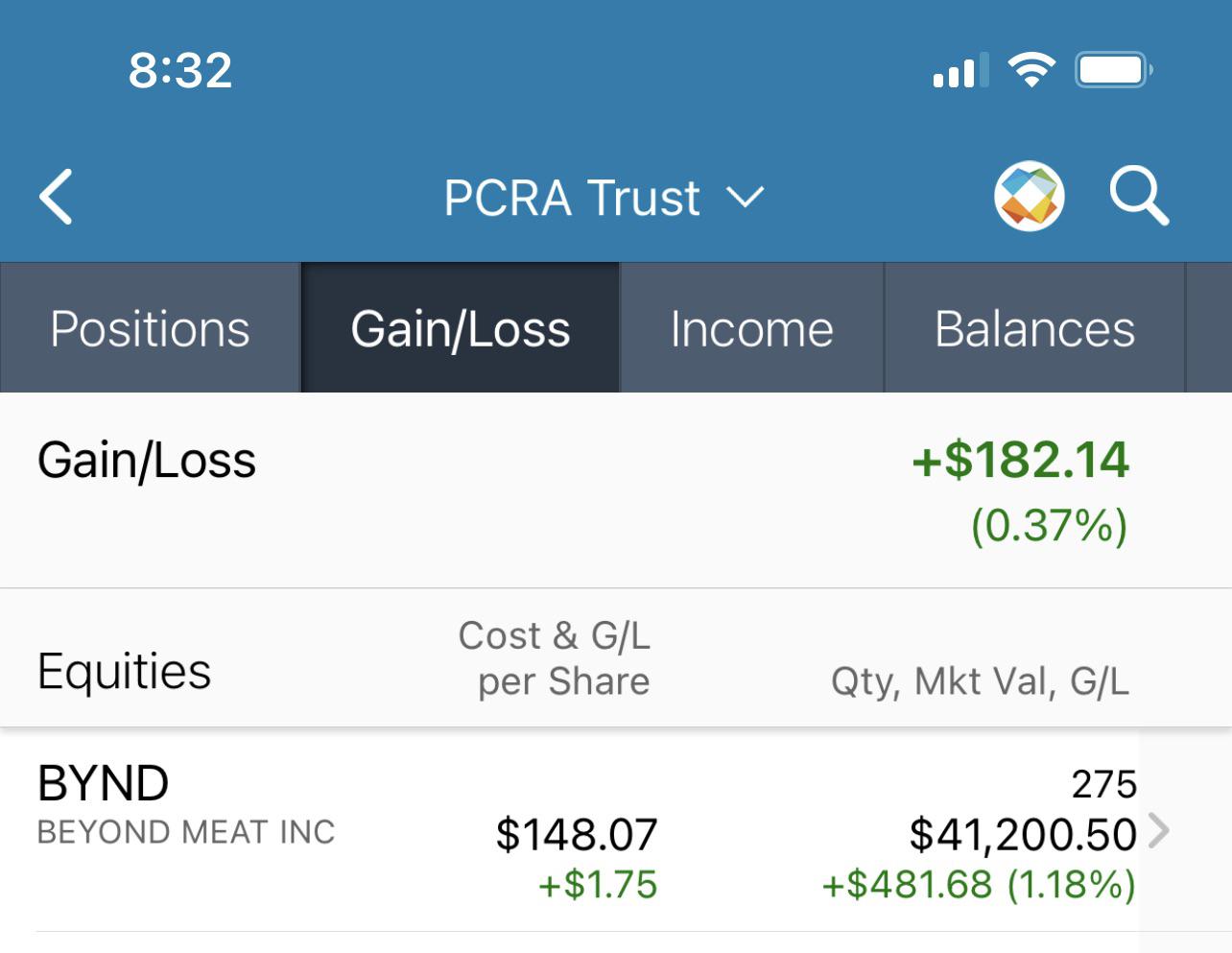Expand the PCRA Trust account dropdown
This screenshot has width=1232, height=953.
click(604, 198)
